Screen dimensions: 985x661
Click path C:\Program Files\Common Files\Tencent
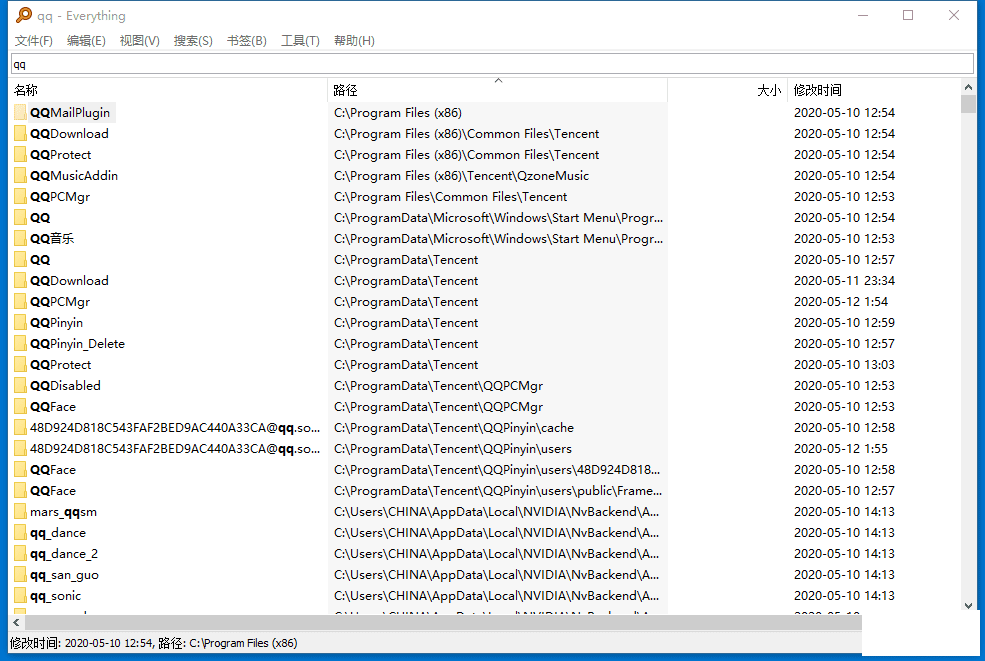(450, 197)
